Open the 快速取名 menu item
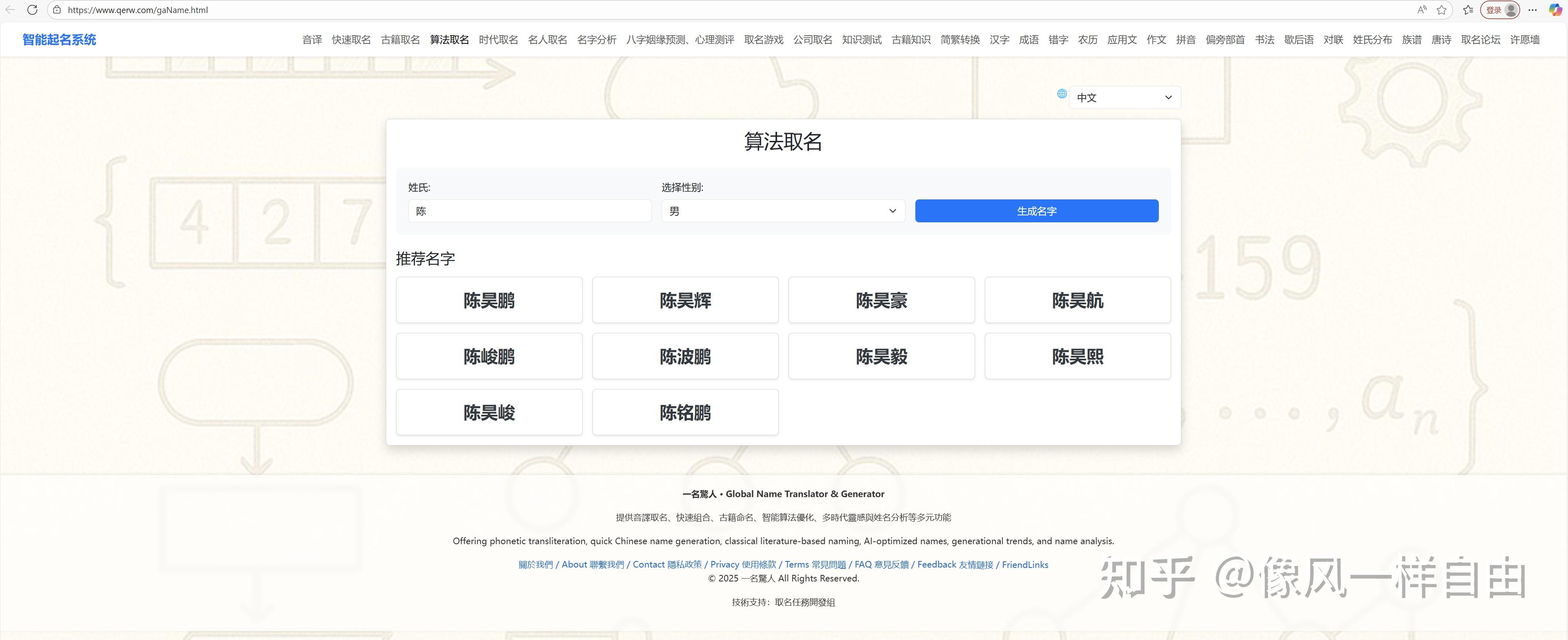This screenshot has width=1568, height=640. point(351,40)
